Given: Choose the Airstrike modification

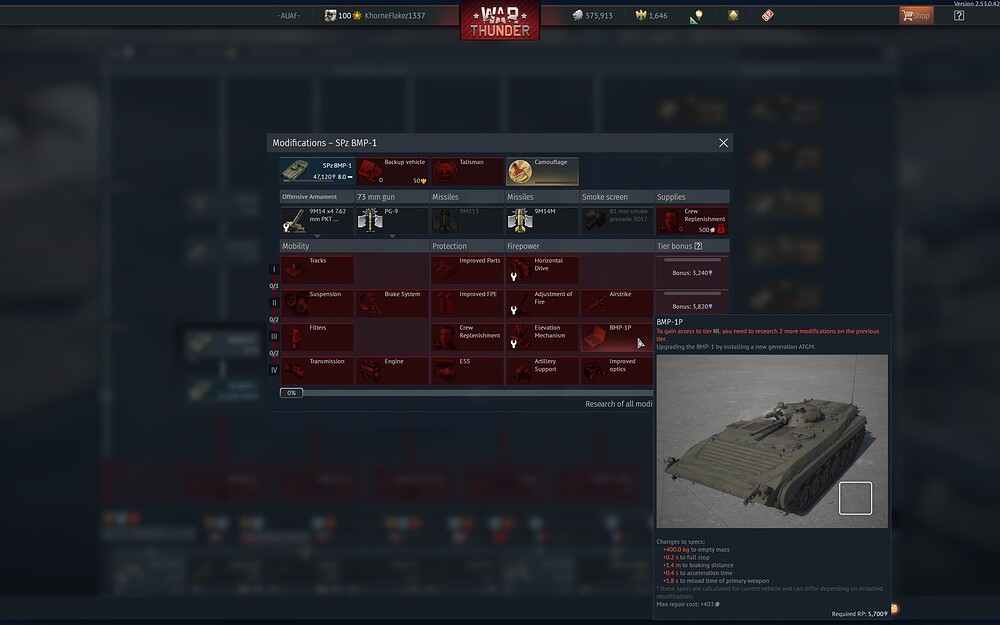Looking at the screenshot, I should pos(617,304).
